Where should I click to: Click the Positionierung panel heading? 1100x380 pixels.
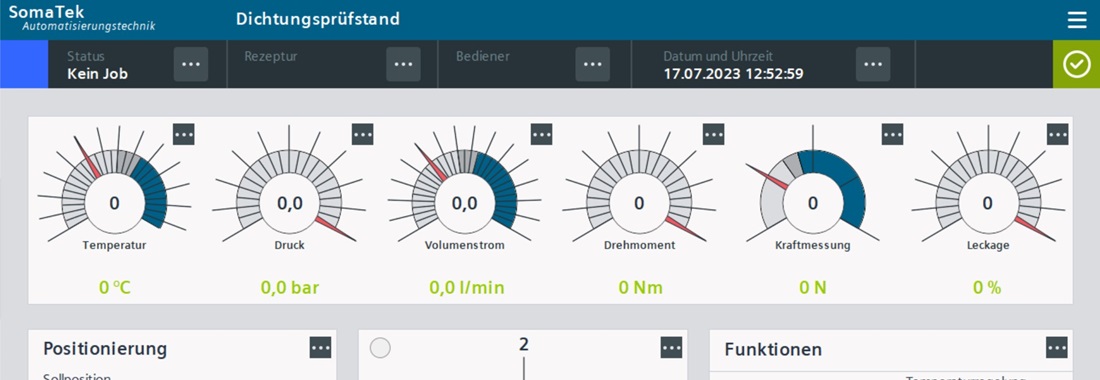[105, 348]
